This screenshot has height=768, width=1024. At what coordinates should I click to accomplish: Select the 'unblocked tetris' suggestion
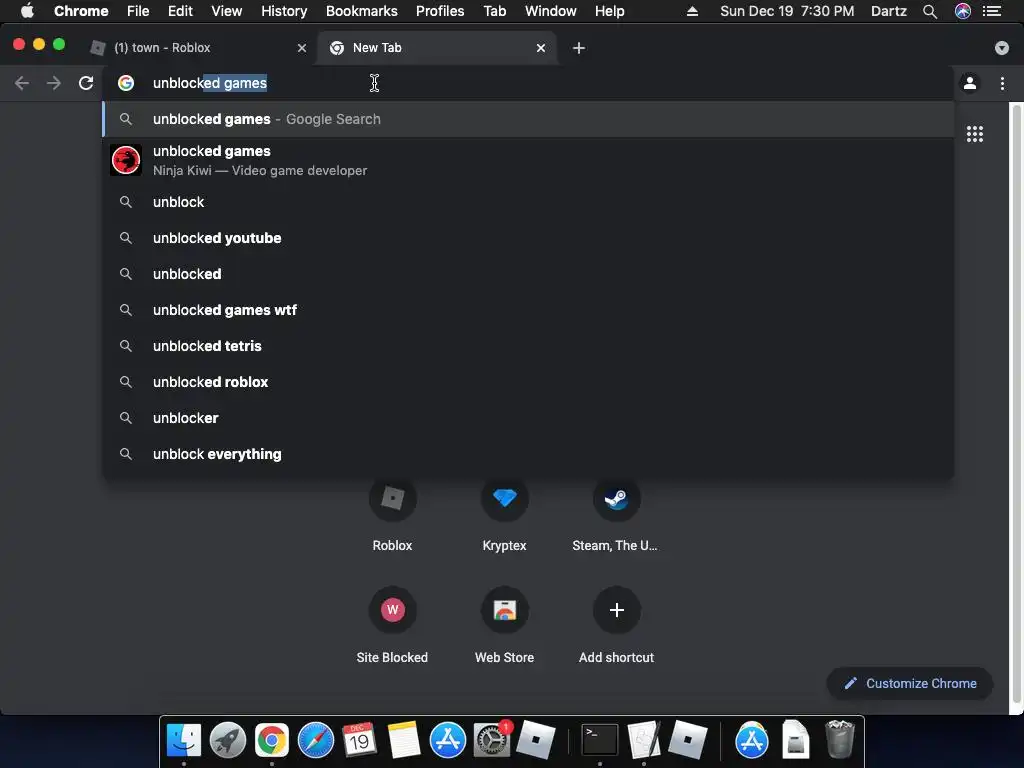pyautogui.click(x=528, y=345)
